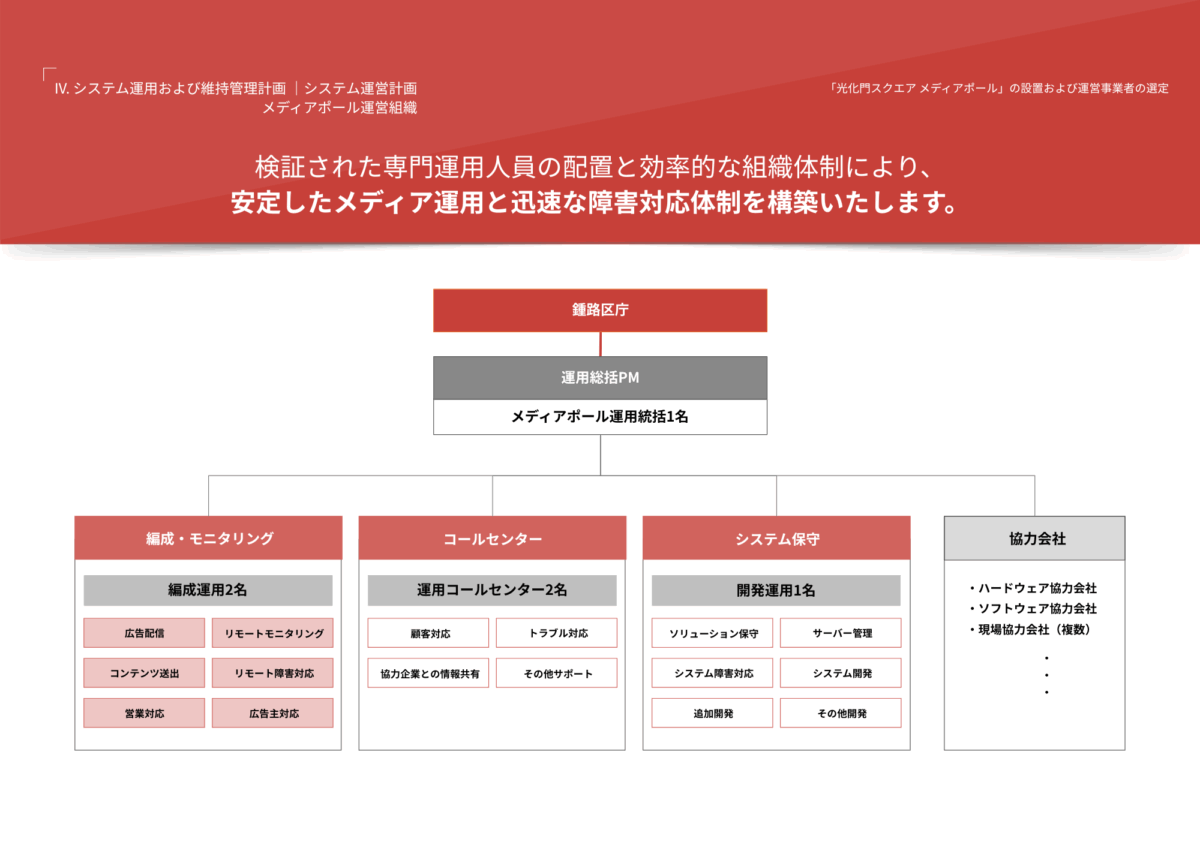Image resolution: width=1200 pixels, height=848 pixels.
Task: Select the 編成・モニタリング section header
Action: click(x=208, y=538)
